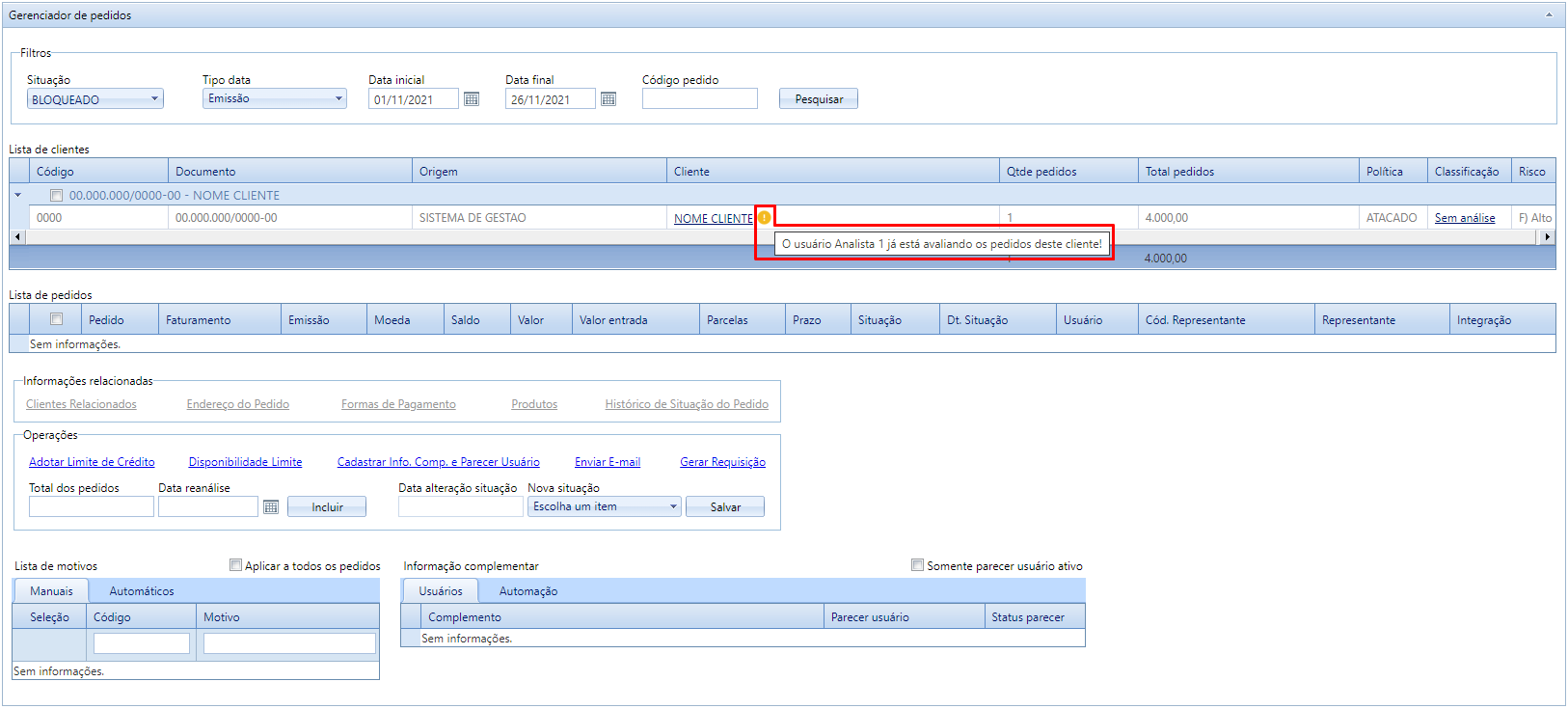The image size is (1568, 709).
Task: Sort by Status parecer column header
Action: tap(1035, 616)
